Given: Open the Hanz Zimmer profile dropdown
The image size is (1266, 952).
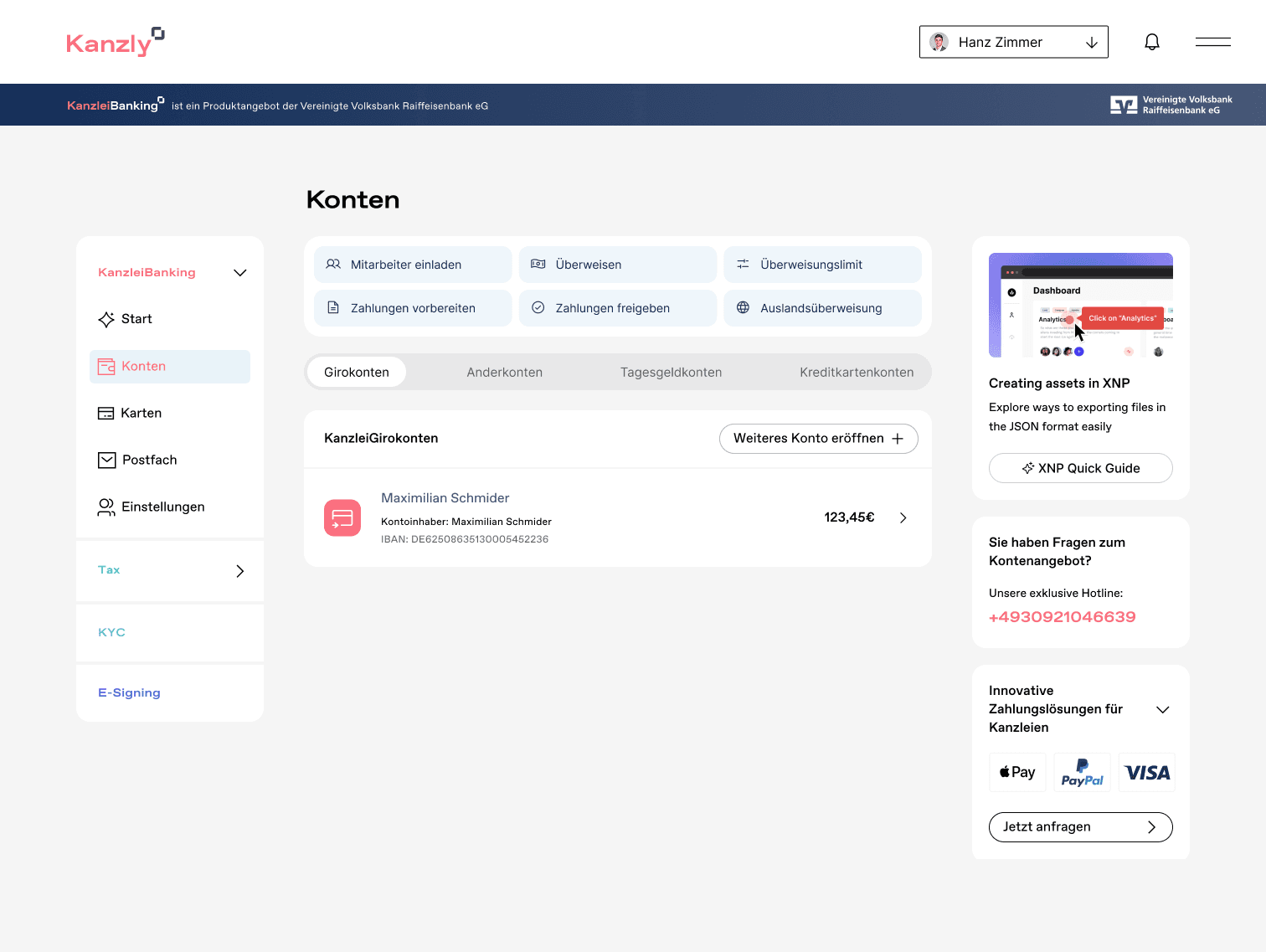Looking at the screenshot, I should click(1092, 42).
